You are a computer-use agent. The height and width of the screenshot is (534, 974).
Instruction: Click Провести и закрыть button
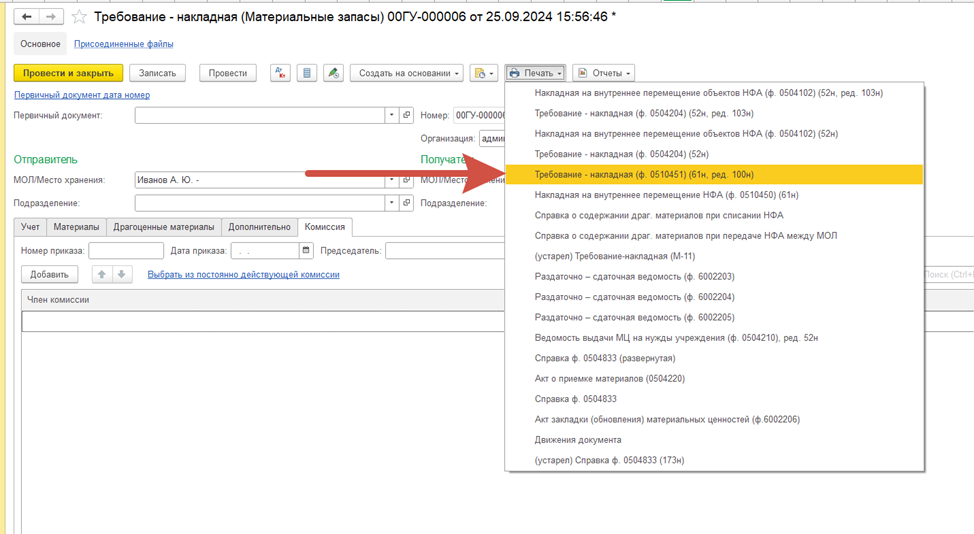click(68, 73)
